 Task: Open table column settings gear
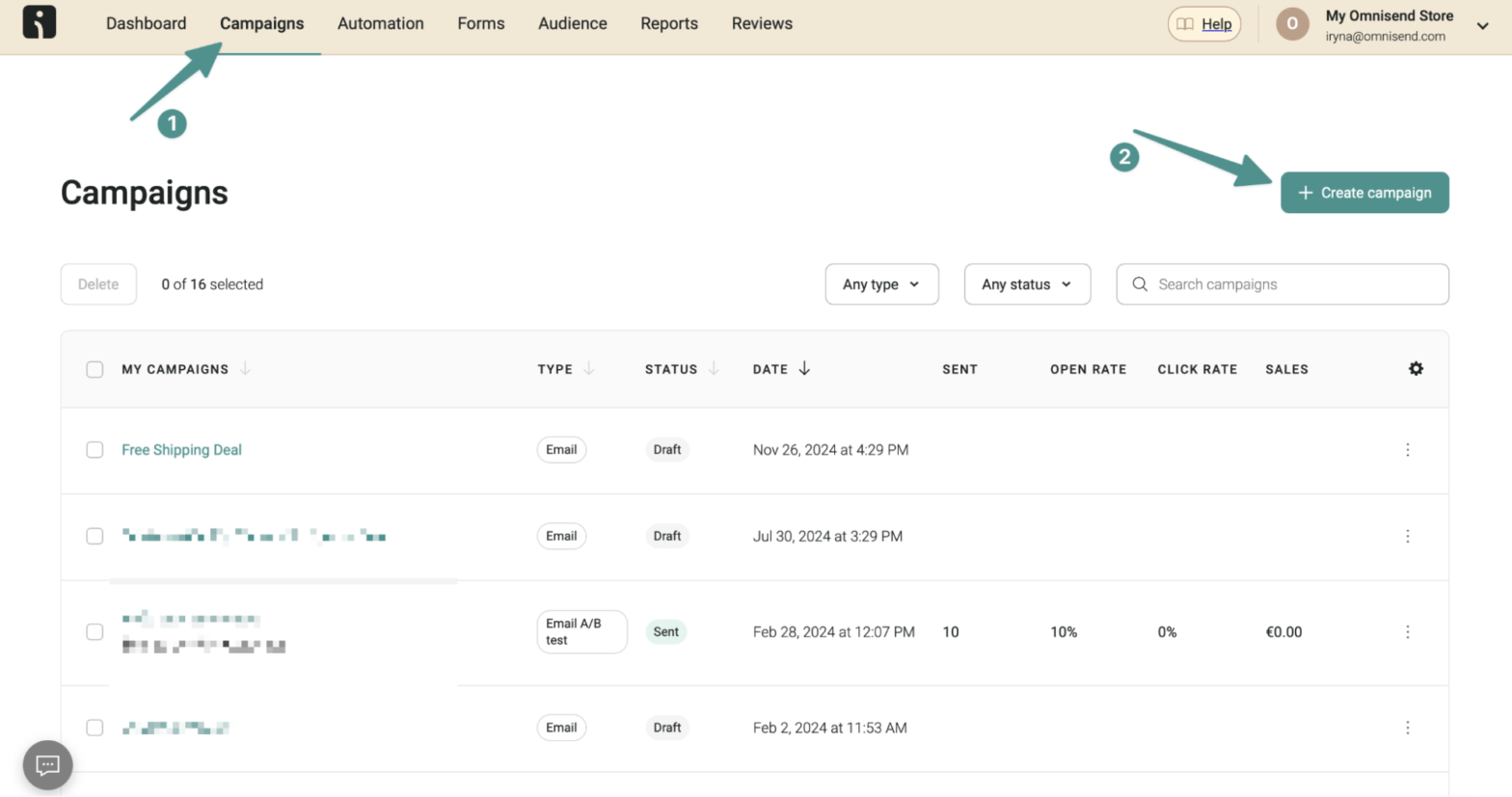[1416, 369]
